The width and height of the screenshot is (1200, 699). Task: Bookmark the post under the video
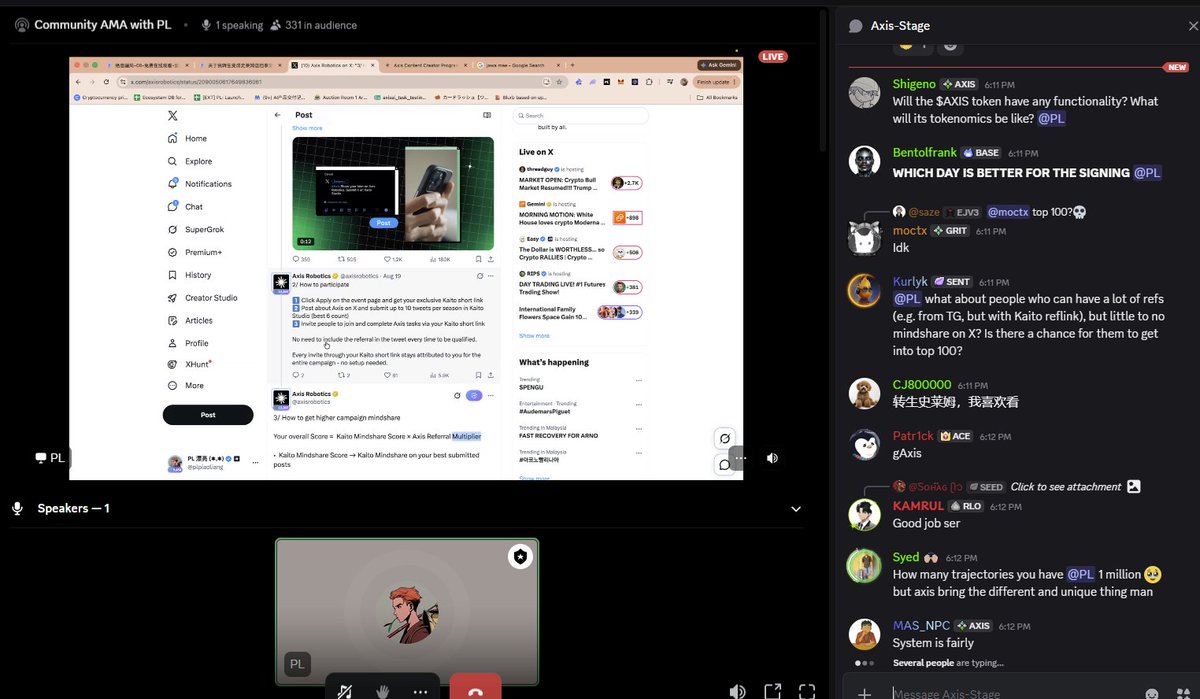coord(477,259)
